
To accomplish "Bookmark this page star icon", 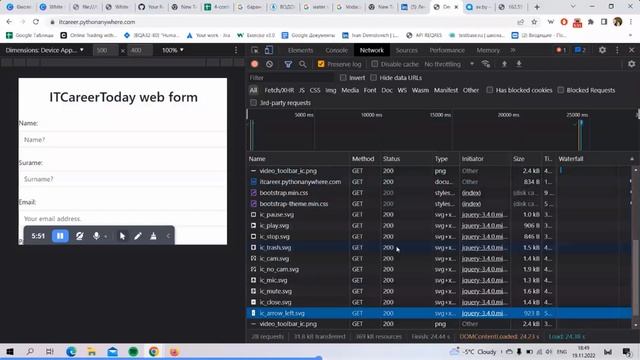I will tap(534, 22).
